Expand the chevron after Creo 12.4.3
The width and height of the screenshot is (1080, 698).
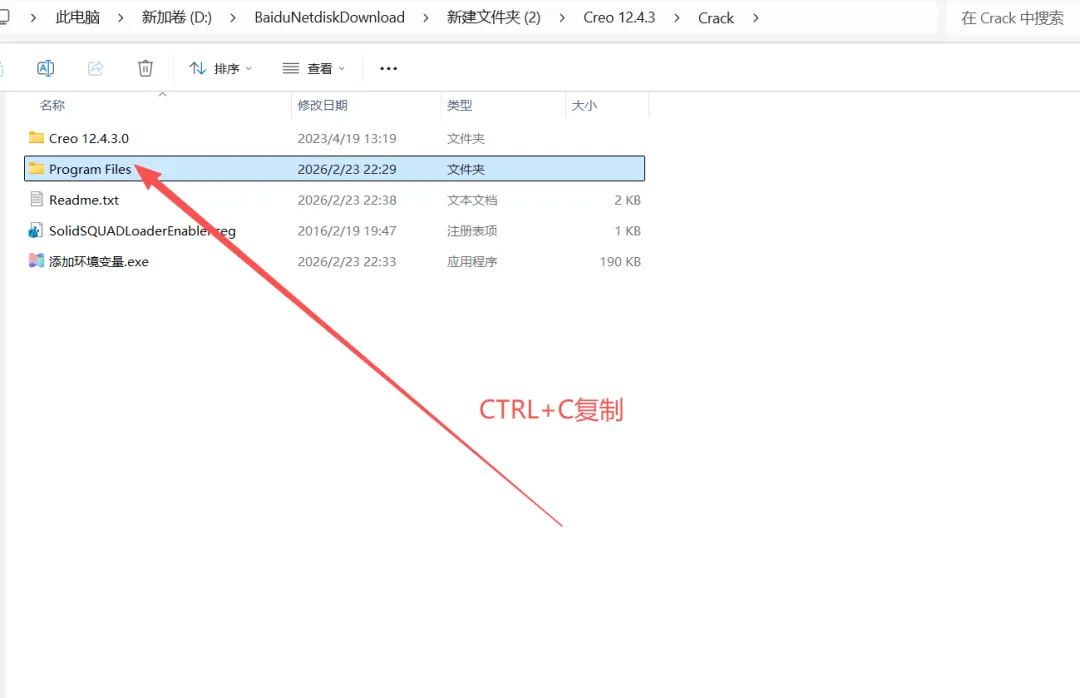pyautogui.click(x=676, y=18)
